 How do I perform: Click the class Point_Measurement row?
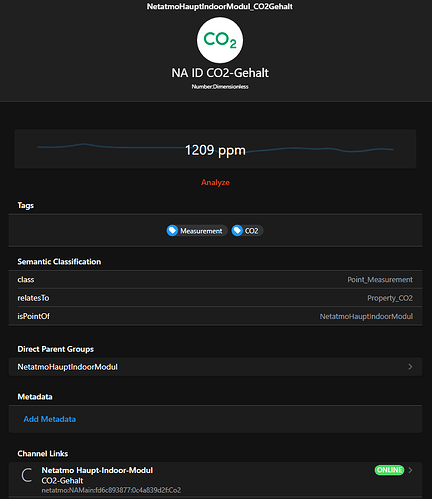pos(215,279)
